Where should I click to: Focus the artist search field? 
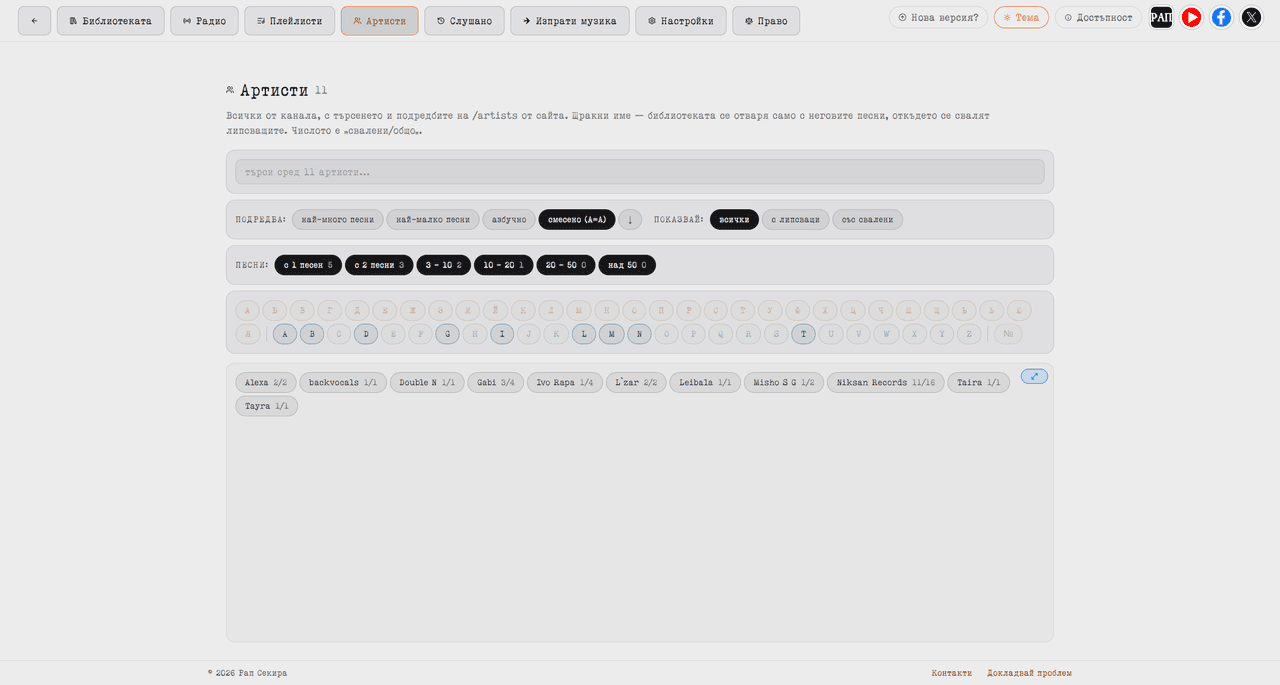pos(640,172)
